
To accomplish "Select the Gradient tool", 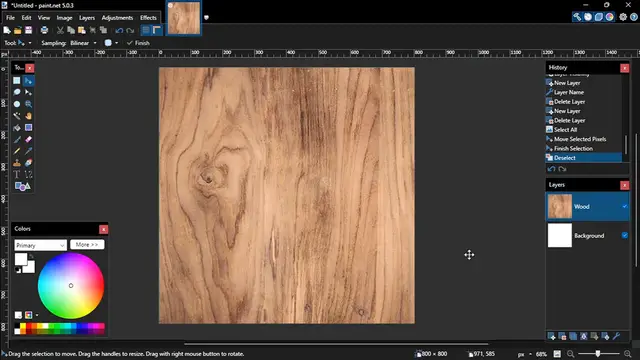I will (x=28, y=128).
